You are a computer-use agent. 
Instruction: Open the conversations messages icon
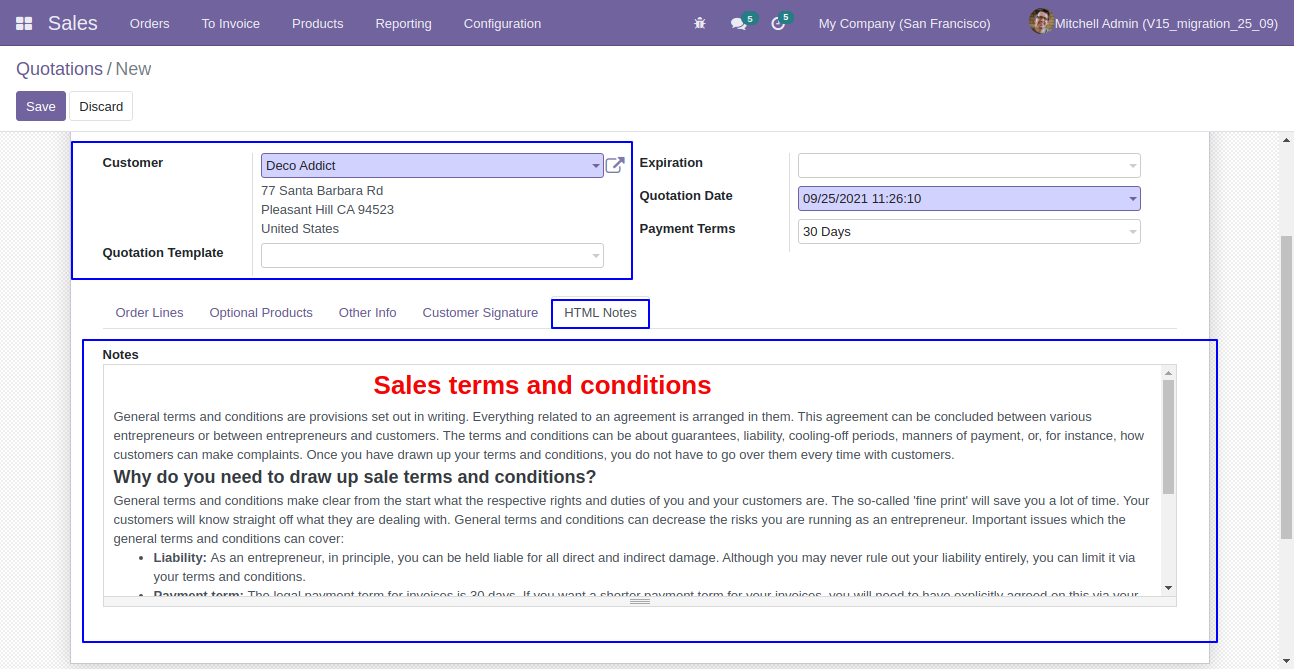point(739,23)
